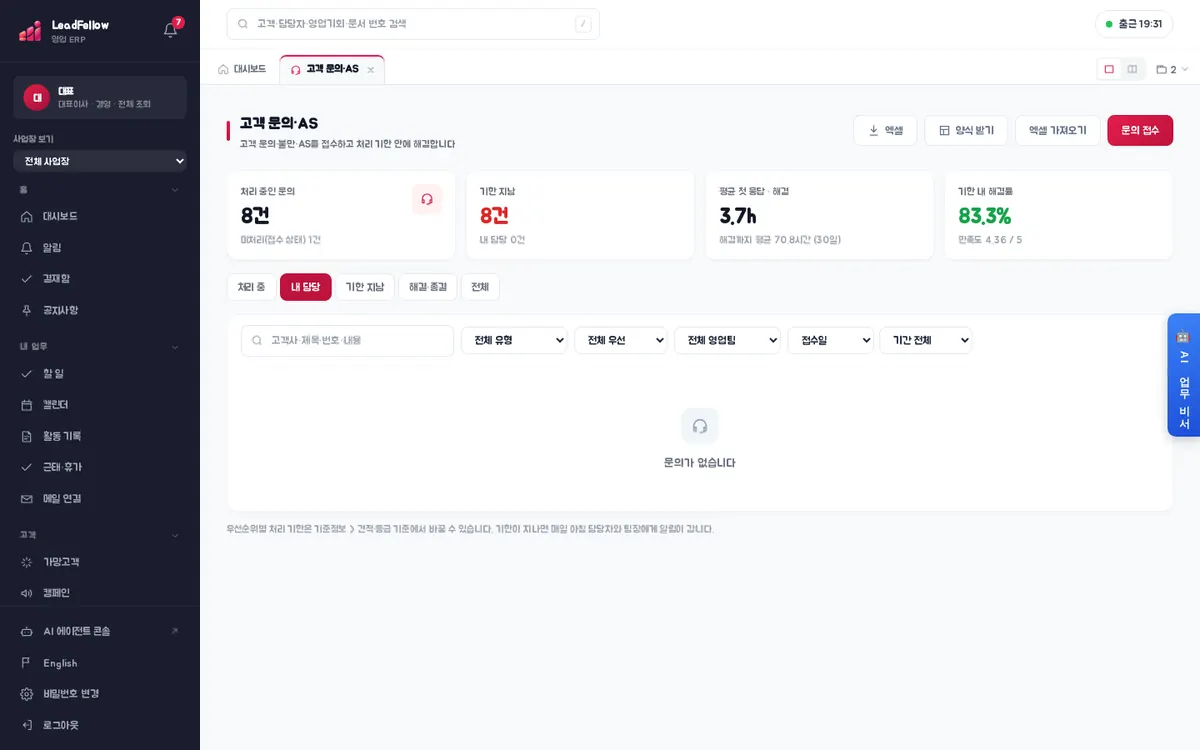Open the 전체 영업팀 team dropdown
This screenshot has width=1200, height=750.
point(727,340)
